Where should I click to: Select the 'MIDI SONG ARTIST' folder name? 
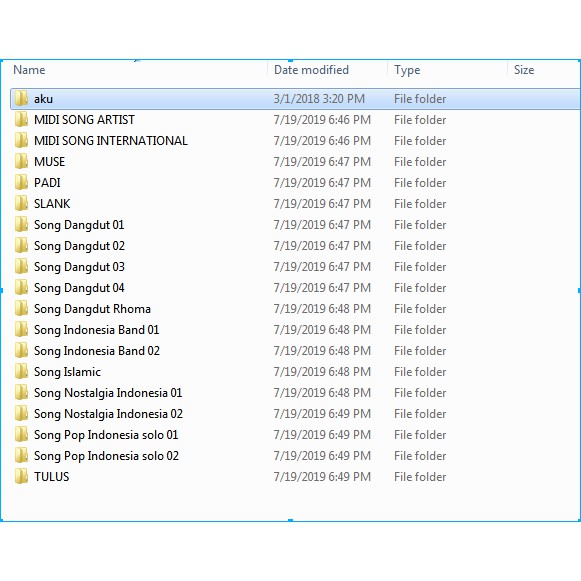click(x=84, y=120)
